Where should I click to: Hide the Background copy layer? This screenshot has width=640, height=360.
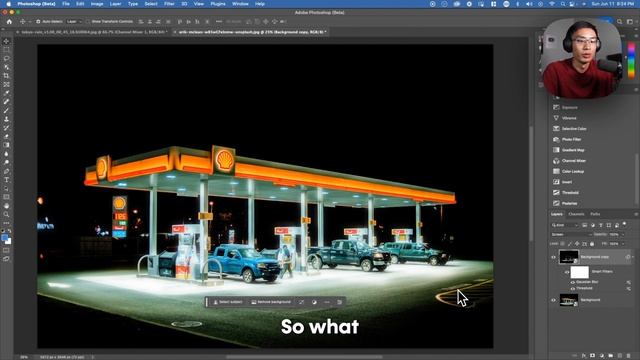[x=553, y=257]
